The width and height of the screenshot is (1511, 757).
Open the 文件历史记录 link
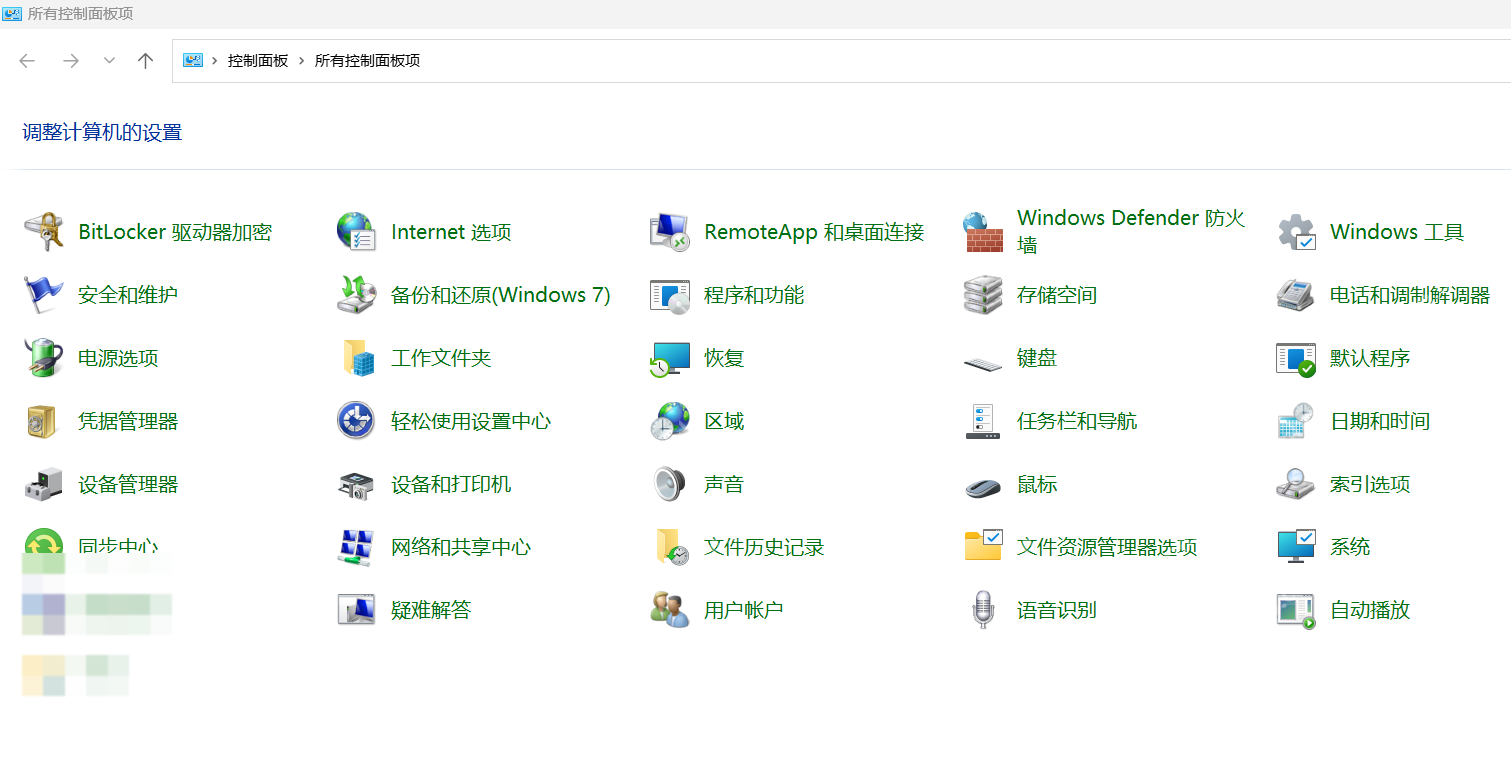click(x=764, y=547)
